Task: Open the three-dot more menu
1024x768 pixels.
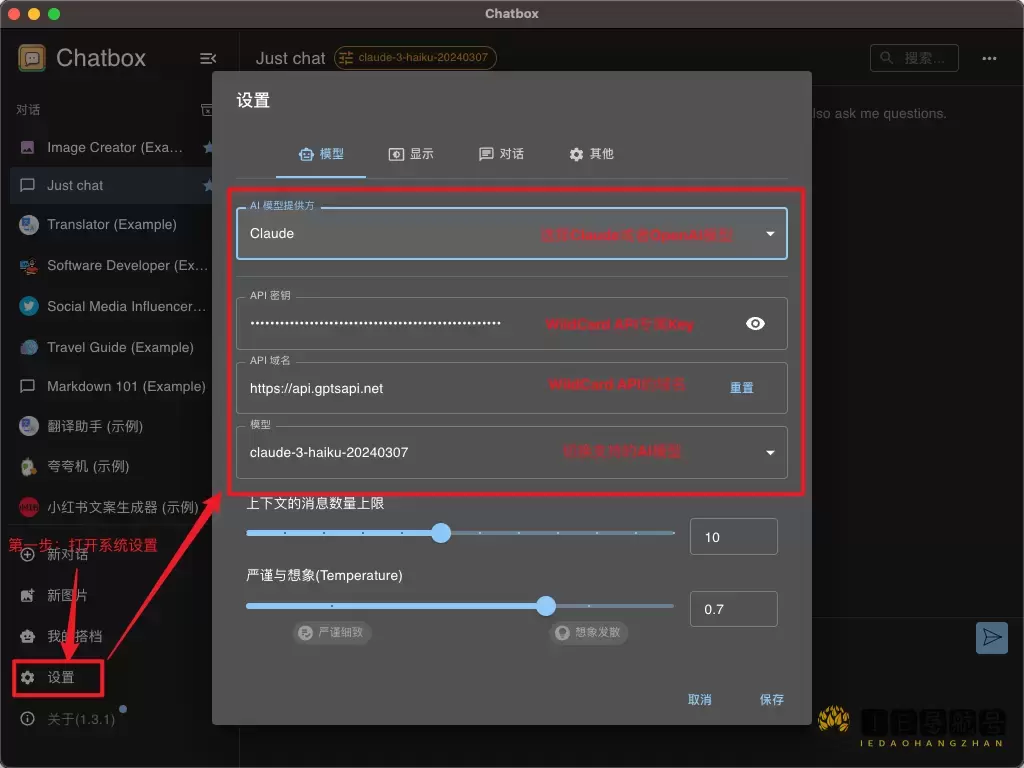Action: click(x=989, y=59)
